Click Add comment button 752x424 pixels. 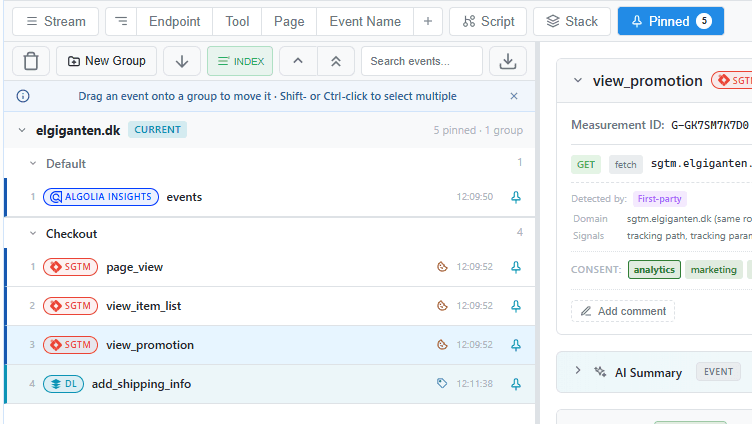[623, 311]
